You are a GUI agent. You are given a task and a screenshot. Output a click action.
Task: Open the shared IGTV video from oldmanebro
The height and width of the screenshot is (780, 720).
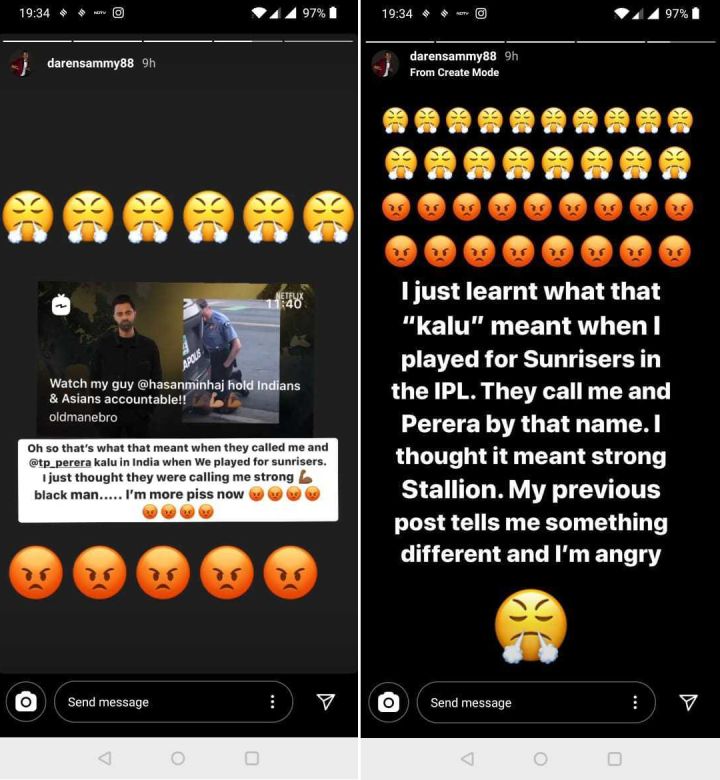pyautogui.click(x=176, y=359)
